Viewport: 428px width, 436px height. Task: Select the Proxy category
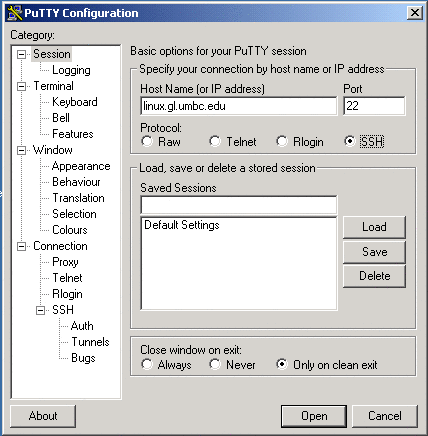65,262
